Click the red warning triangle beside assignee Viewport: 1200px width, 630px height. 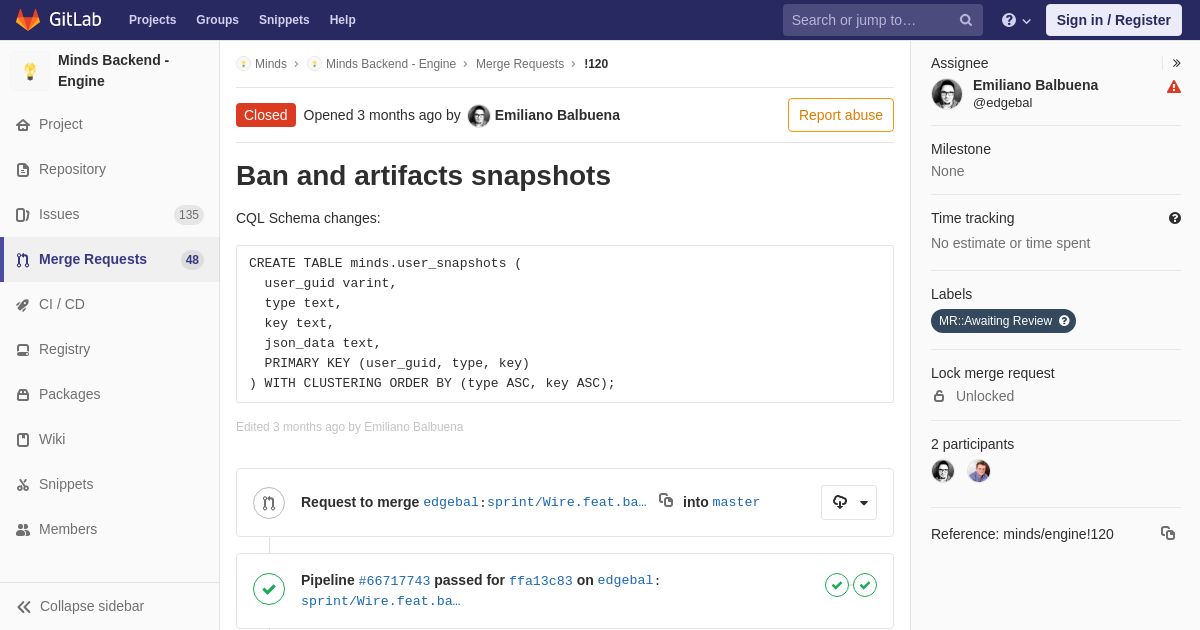pos(1174,87)
